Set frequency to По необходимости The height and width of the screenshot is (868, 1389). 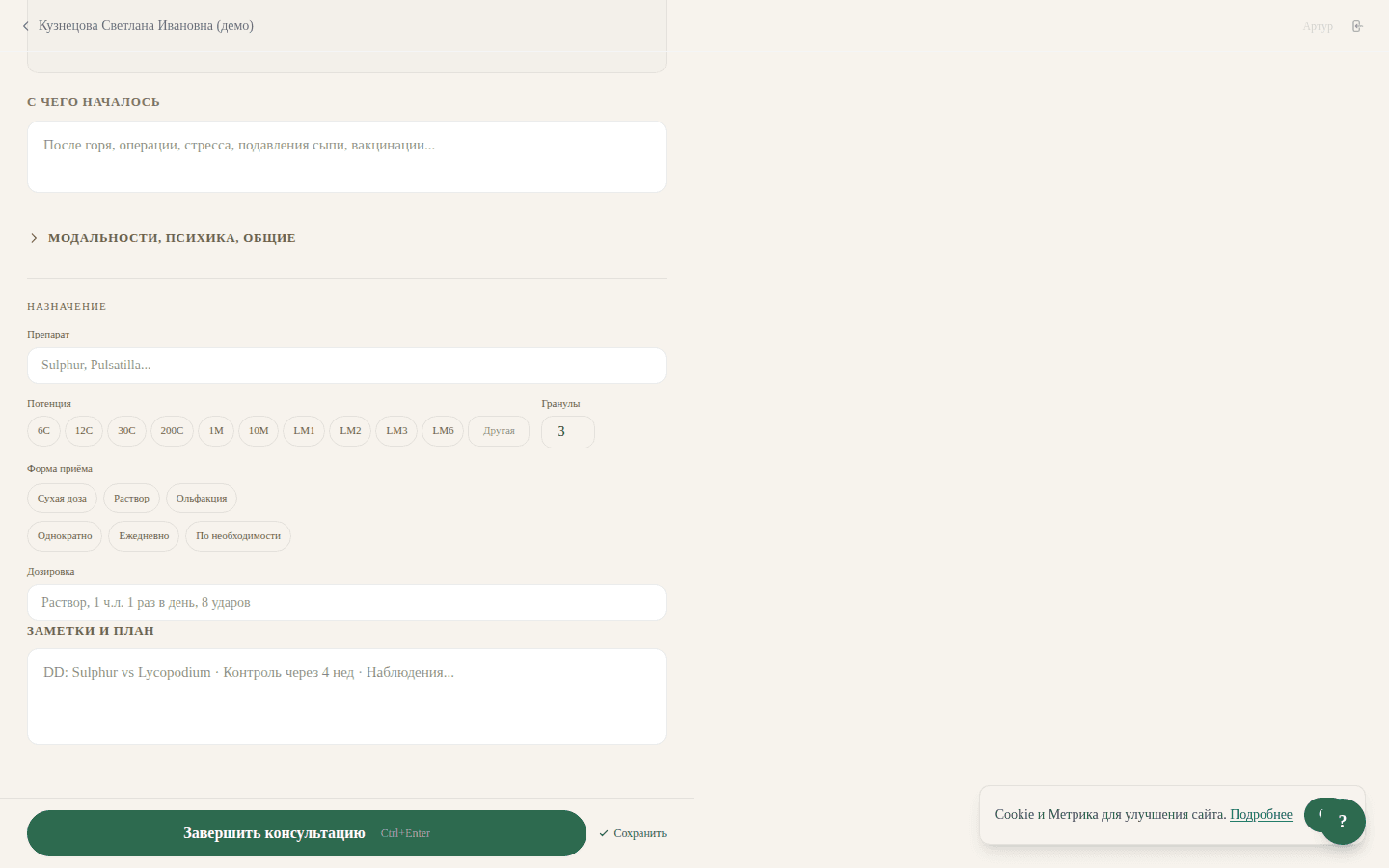(238, 536)
